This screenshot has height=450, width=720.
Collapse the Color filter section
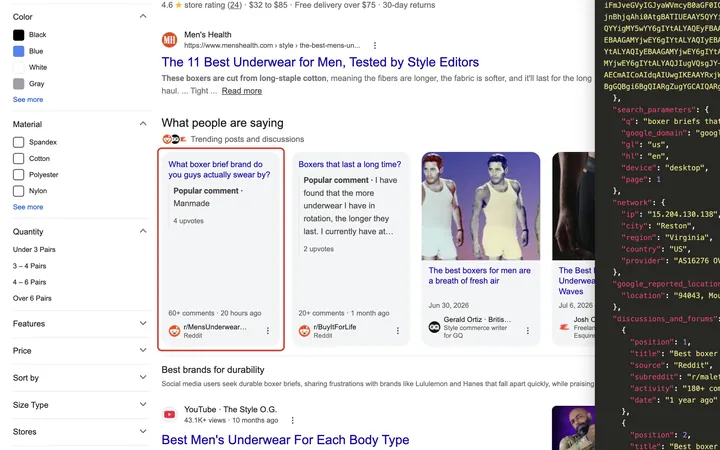143,17
